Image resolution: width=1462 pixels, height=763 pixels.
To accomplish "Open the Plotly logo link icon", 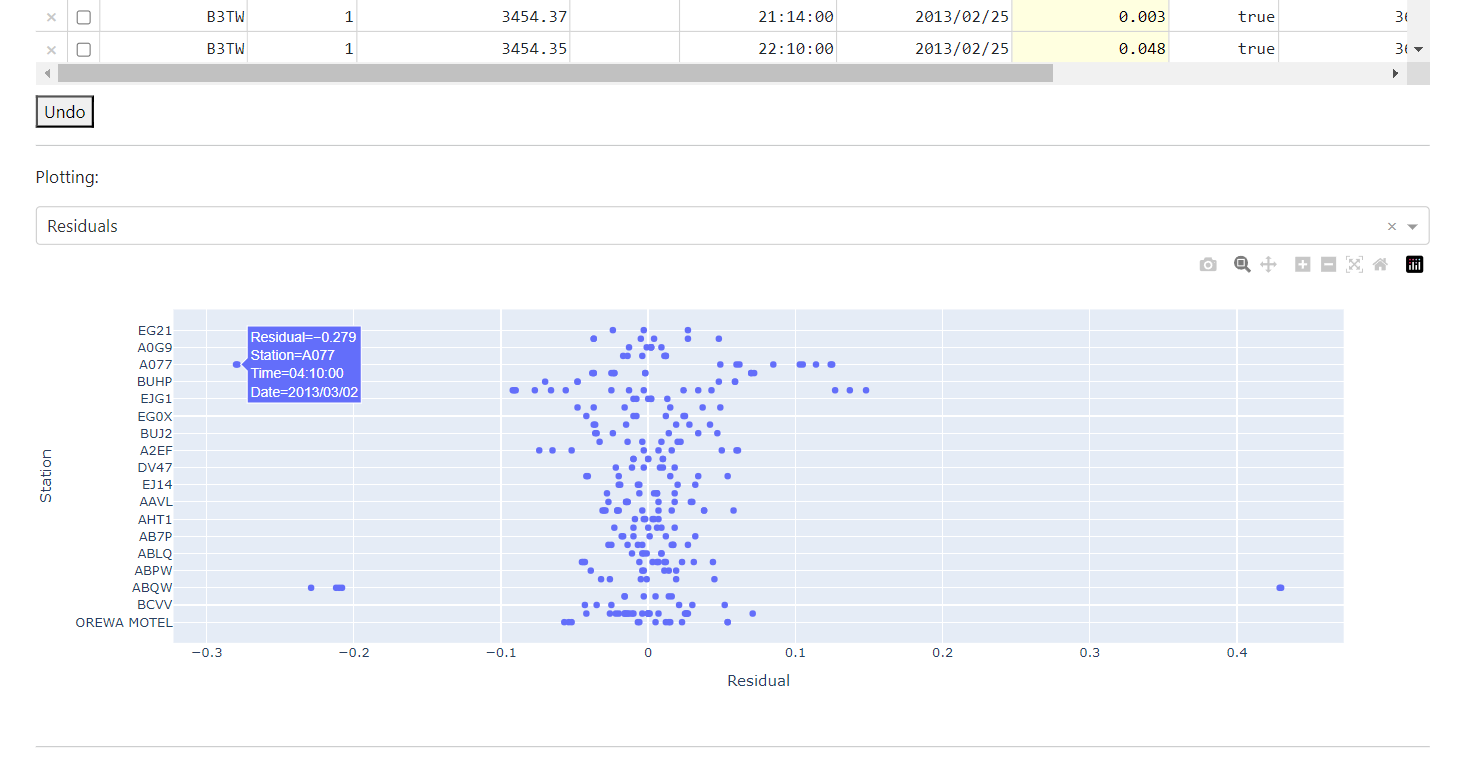I will tap(1414, 265).
